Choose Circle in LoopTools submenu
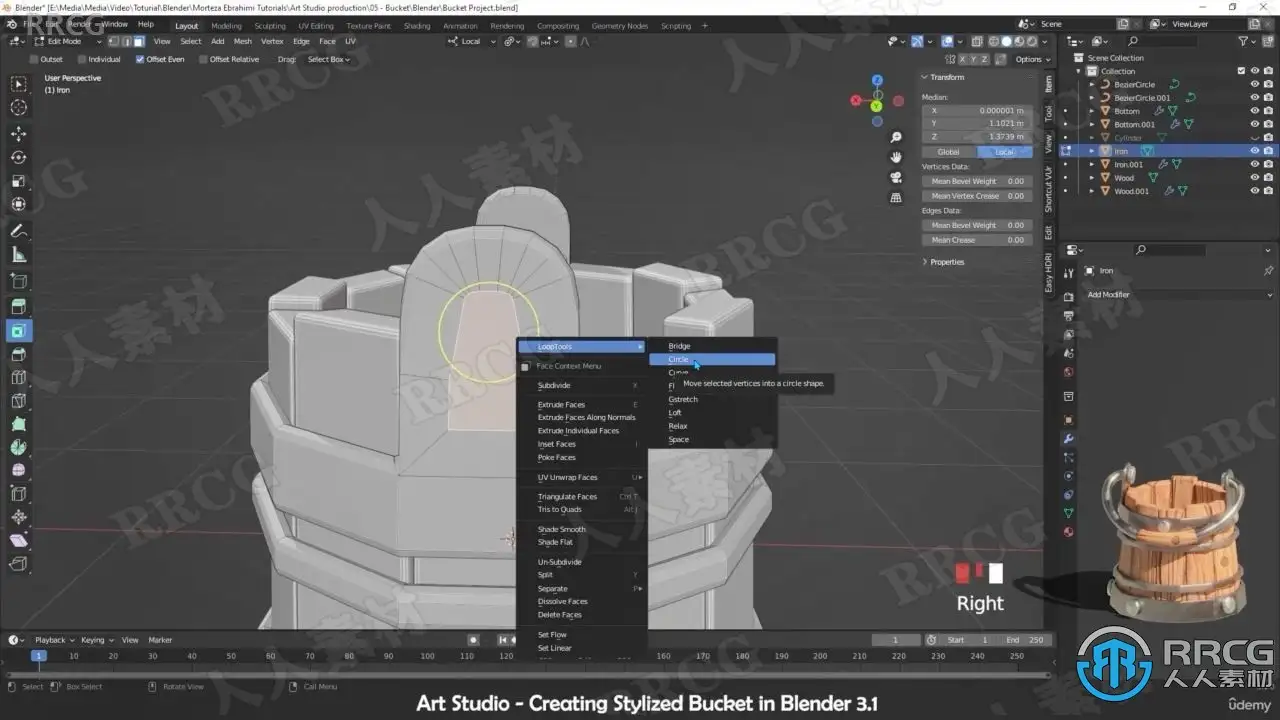 tap(711, 359)
